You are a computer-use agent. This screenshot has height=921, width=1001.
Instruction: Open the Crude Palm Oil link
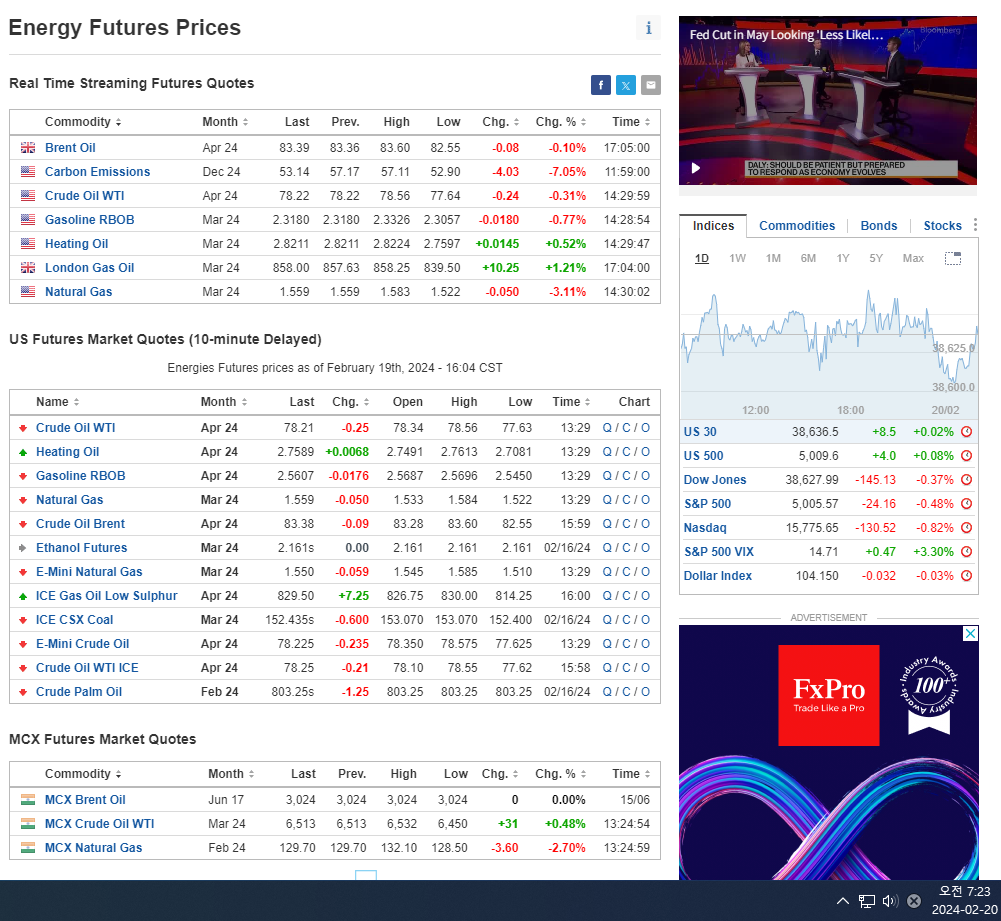pyautogui.click(x=79, y=692)
